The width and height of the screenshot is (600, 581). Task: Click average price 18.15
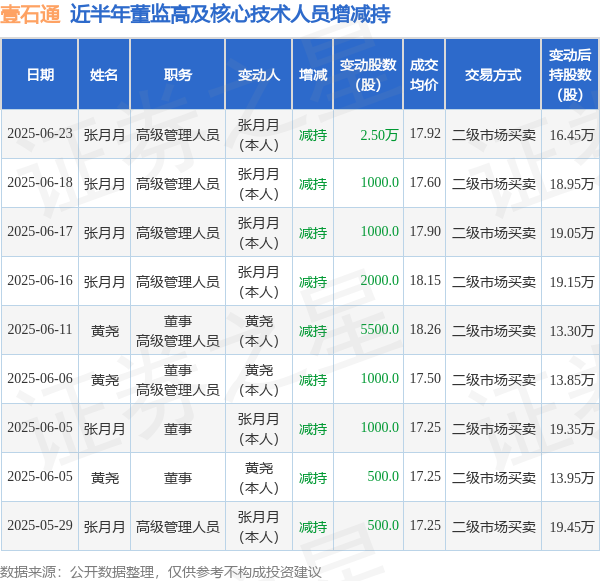click(425, 281)
